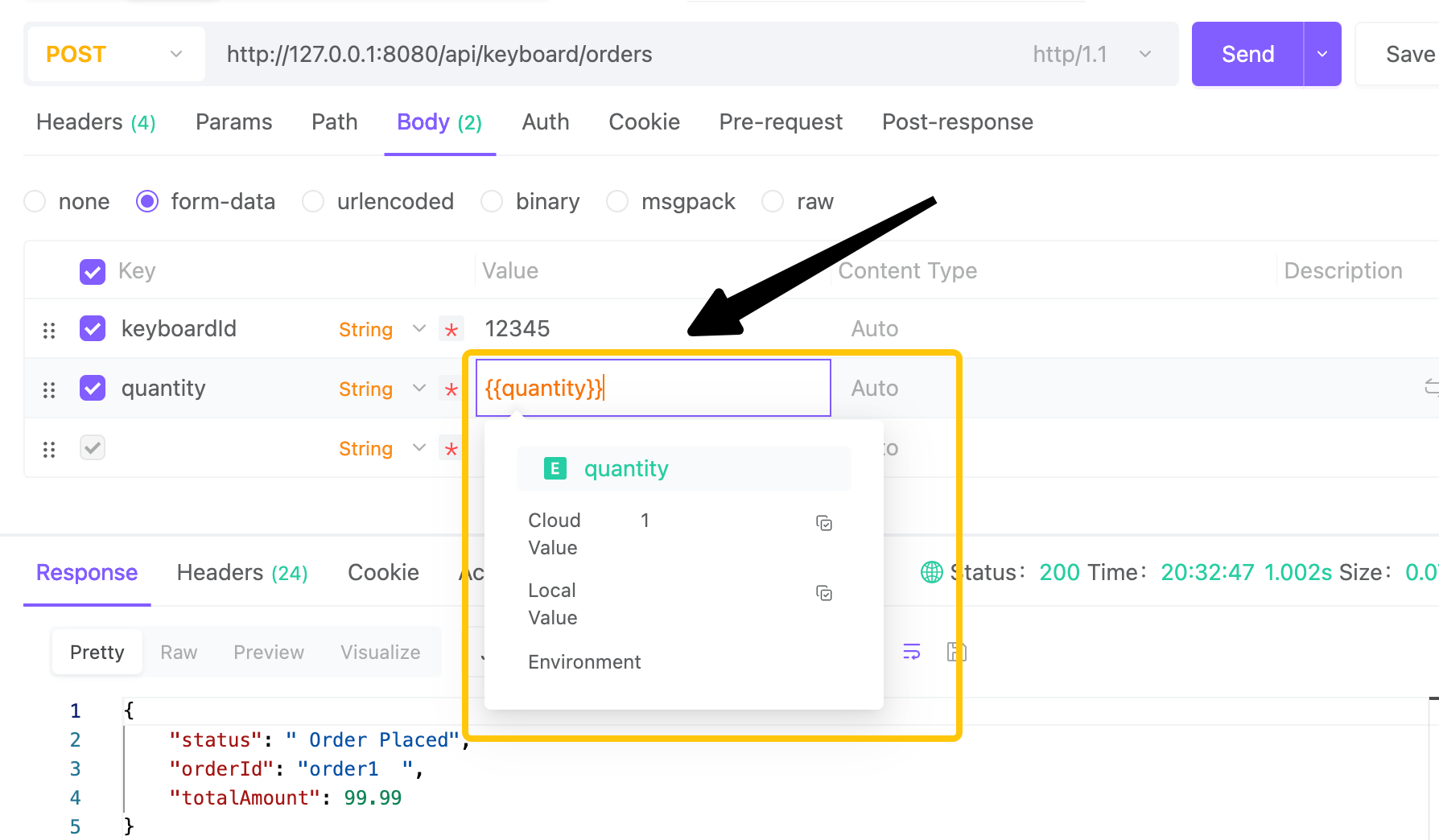Open the response Cookie tab
This screenshot has height=840, width=1439.
pyautogui.click(x=383, y=573)
